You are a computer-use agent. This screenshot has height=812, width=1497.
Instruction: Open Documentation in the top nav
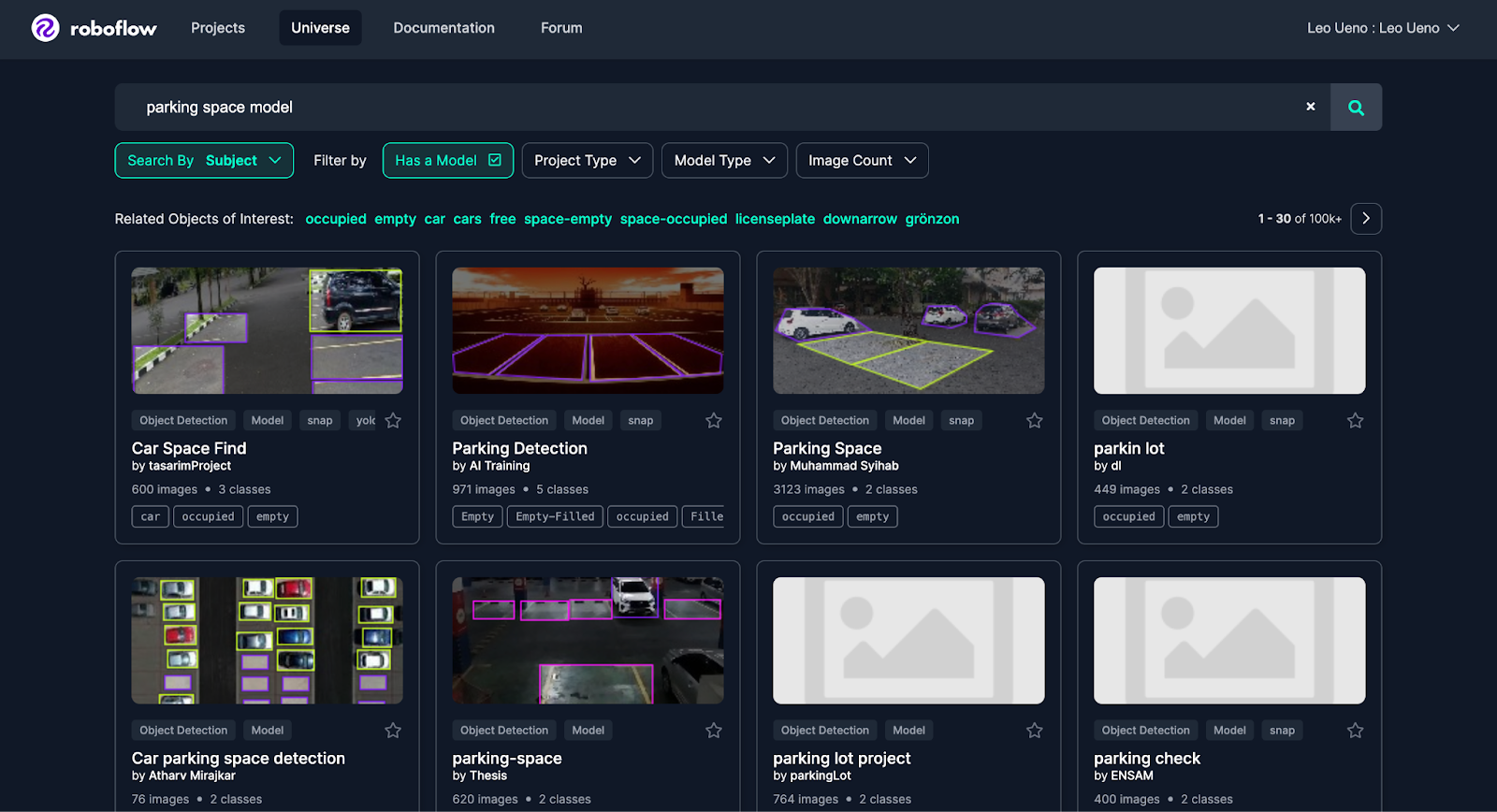tap(443, 28)
